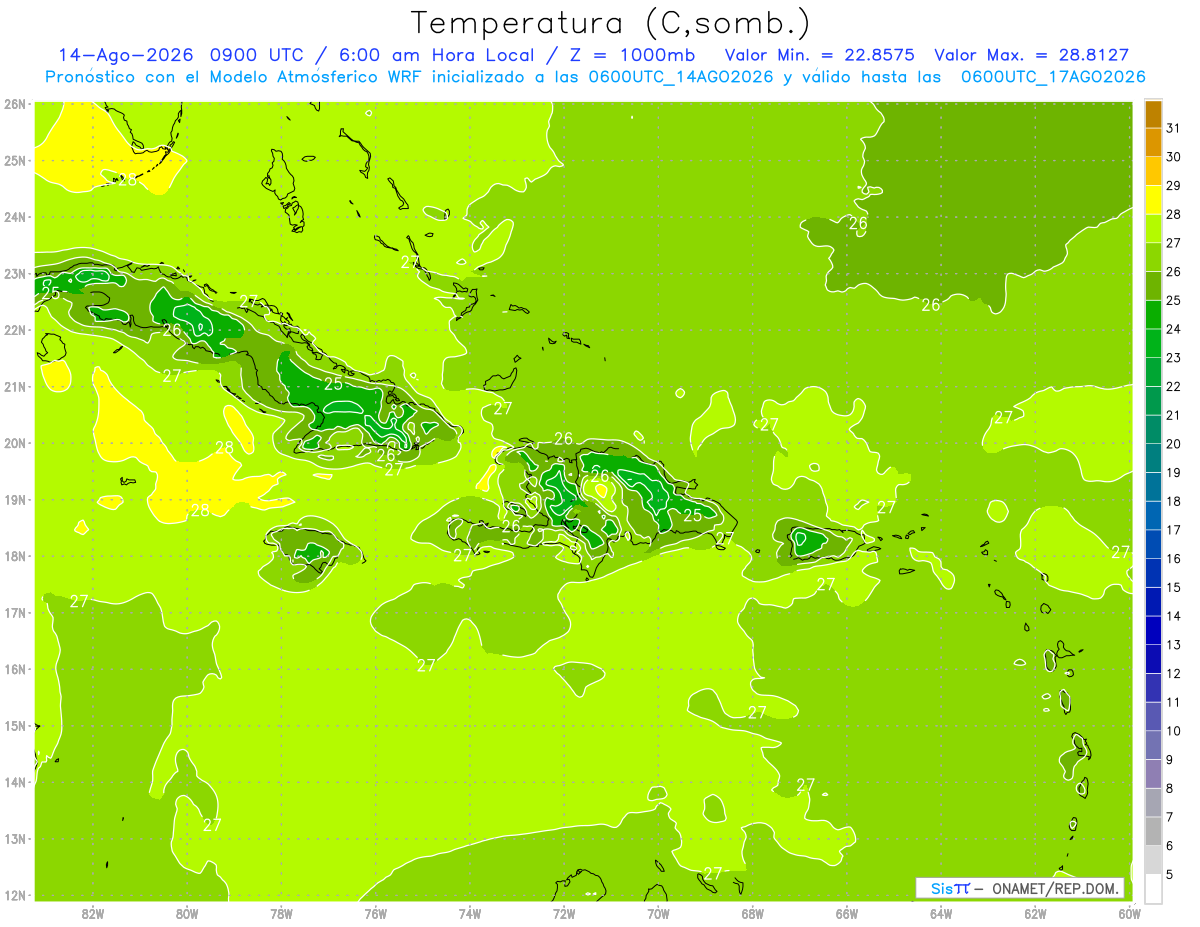Click the legend value 20
The width and height of the screenshot is (1200, 927).
tap(1173, 444)
